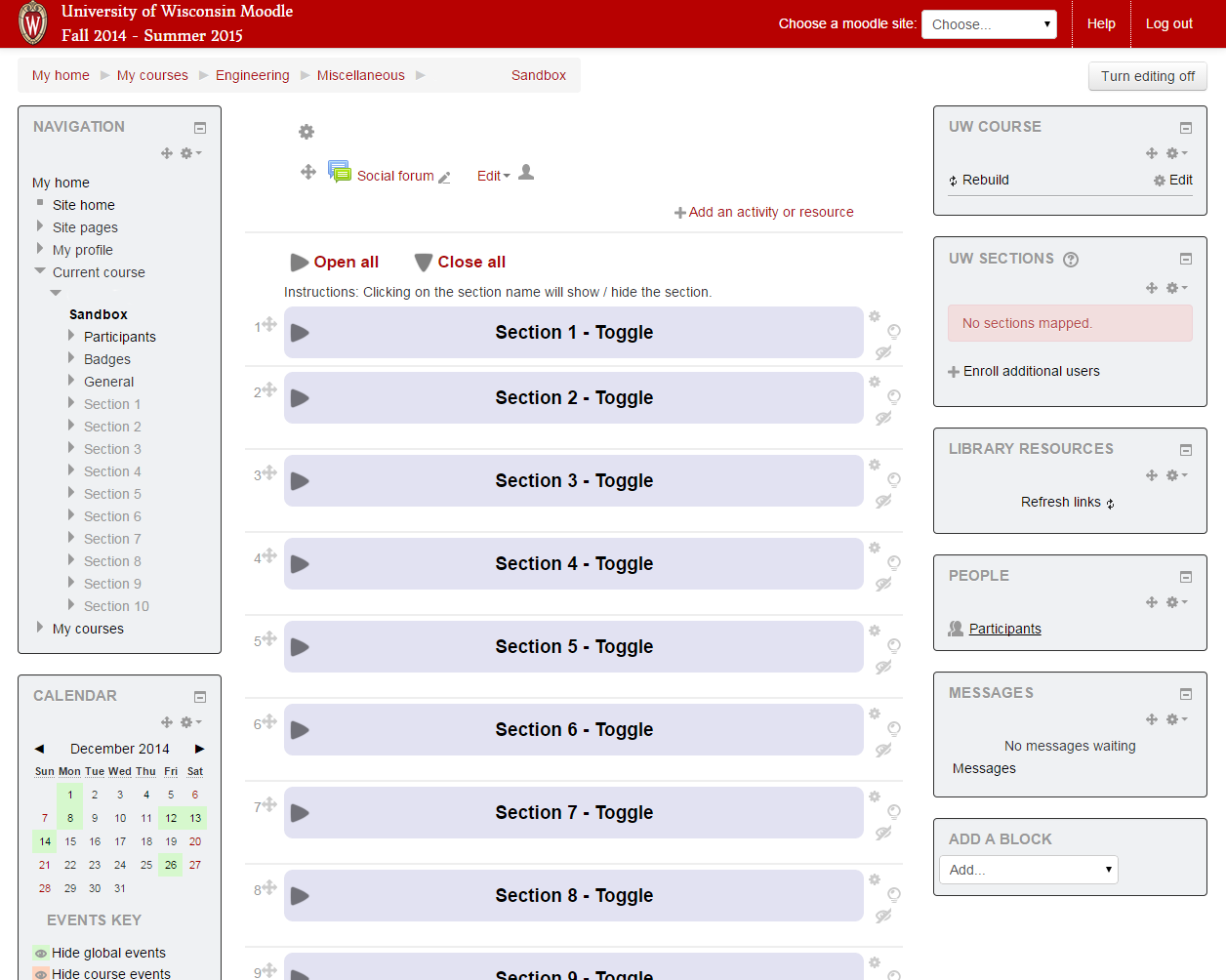Open the Add a block dropdown
Image resolution: width=1226 pixels, height=980 pixels.
[1029, 870]
